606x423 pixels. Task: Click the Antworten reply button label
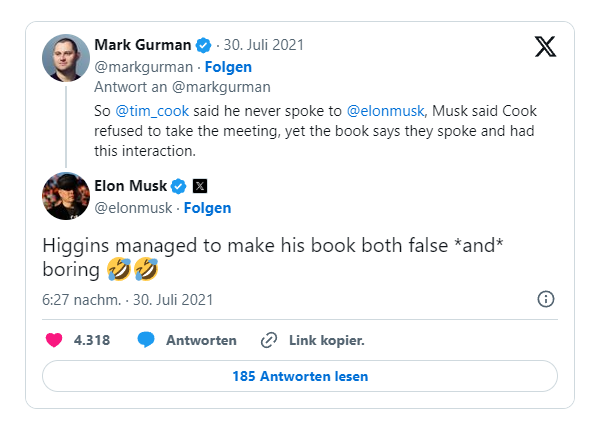point(201,340)
